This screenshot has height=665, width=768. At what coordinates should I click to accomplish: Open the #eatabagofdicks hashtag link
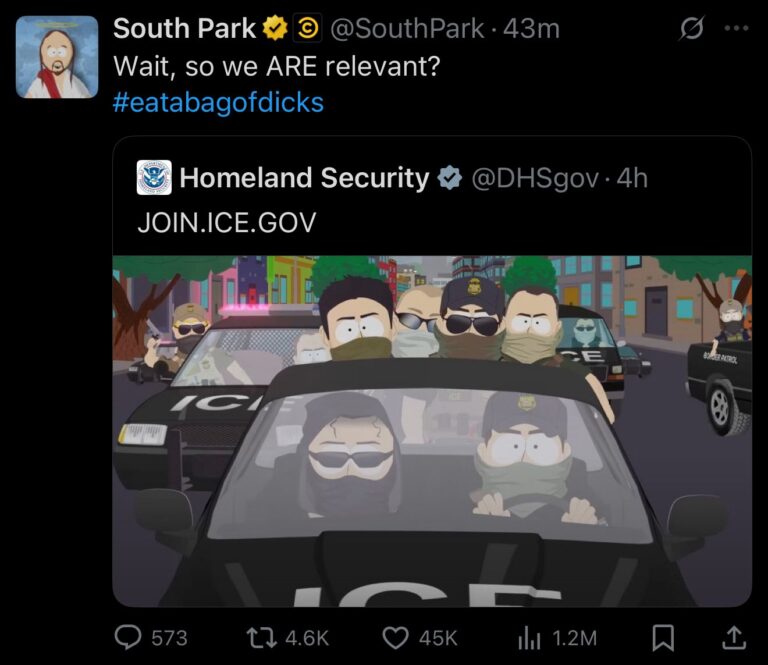[218, 102]
